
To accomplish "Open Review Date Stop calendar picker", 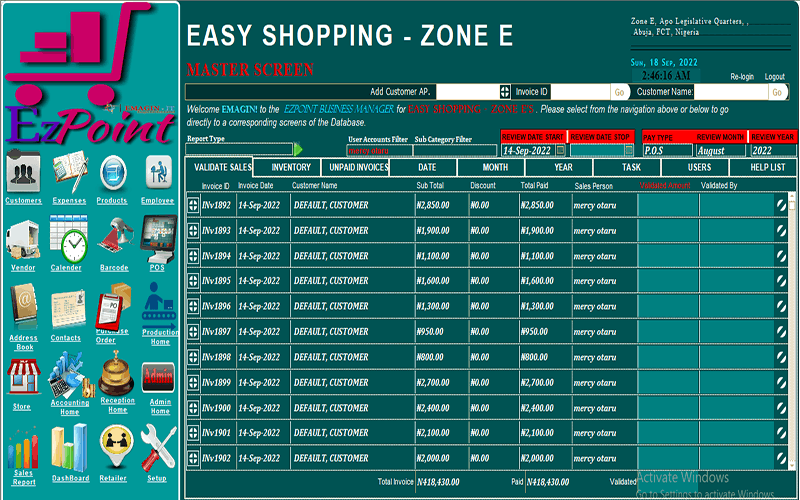I will click(629, 150).
